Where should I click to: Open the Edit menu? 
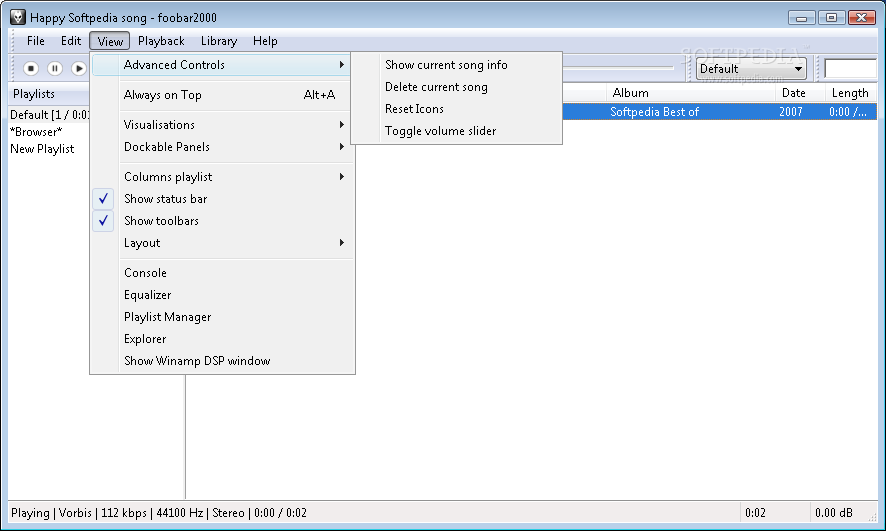point(71,41)
